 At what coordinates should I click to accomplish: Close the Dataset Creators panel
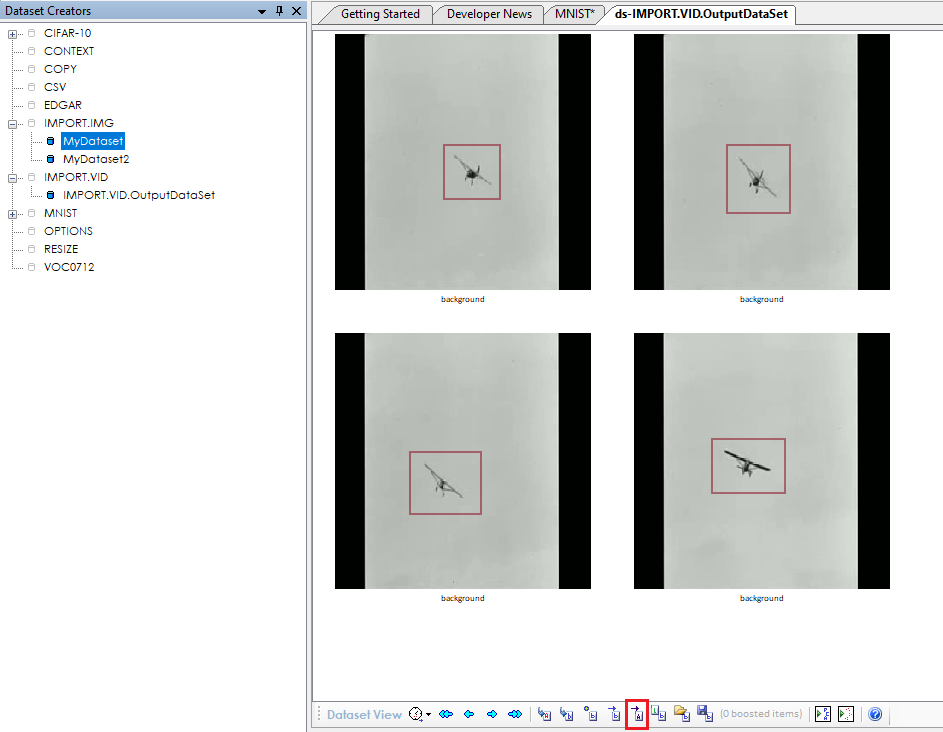(296, 11)
